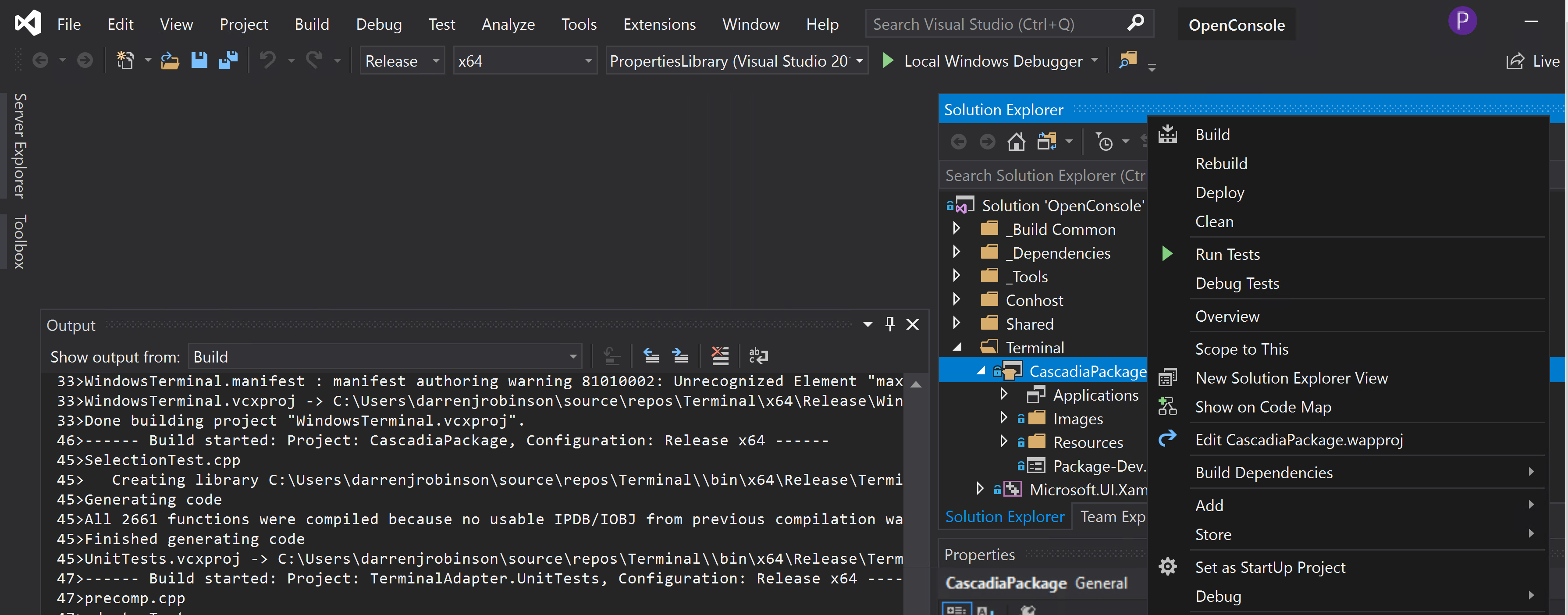The image size is (1568, 615).
Task: Click the Live Share icon
Action: point(1515,61)
